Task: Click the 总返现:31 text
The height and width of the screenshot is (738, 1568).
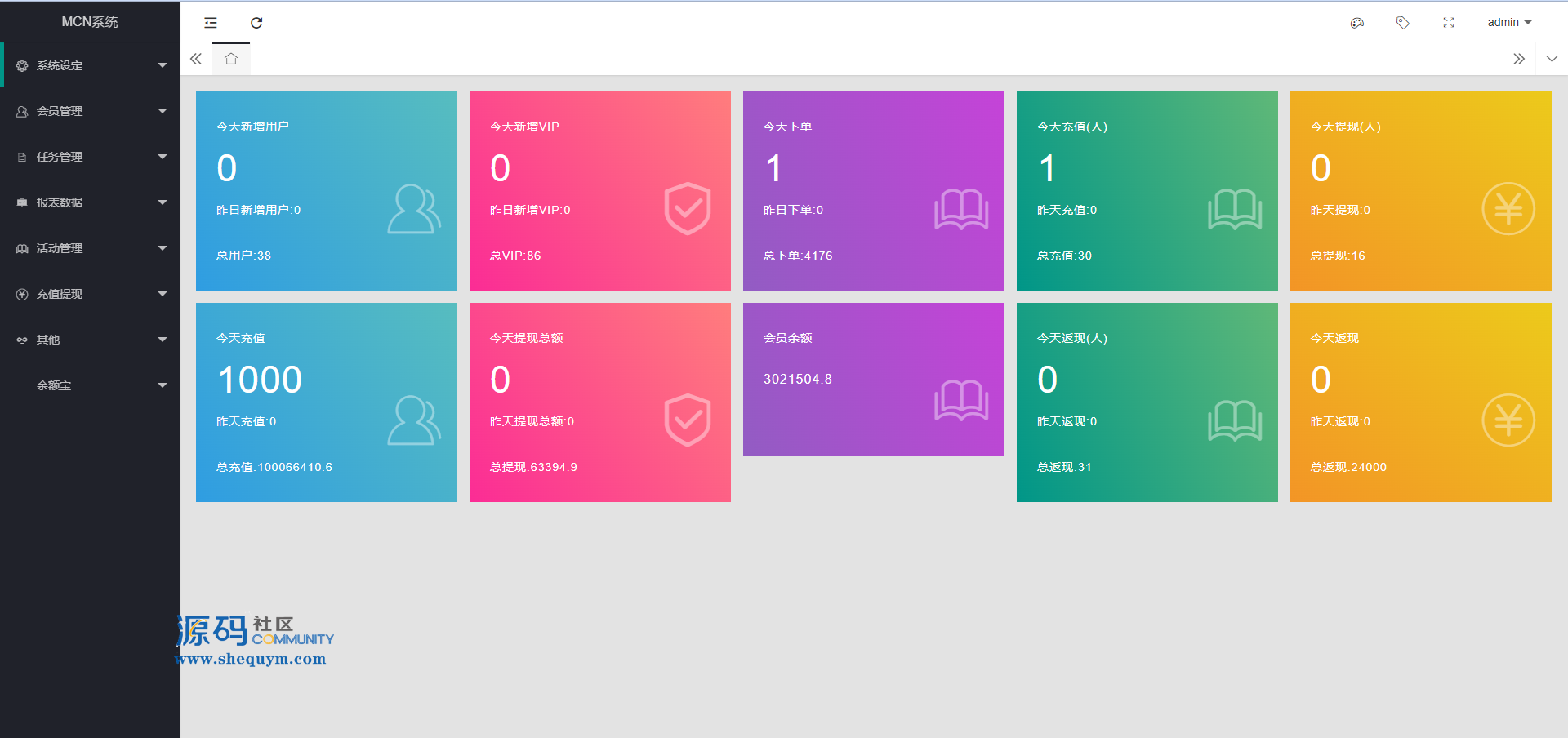Action: click(x=1064, y=467)
